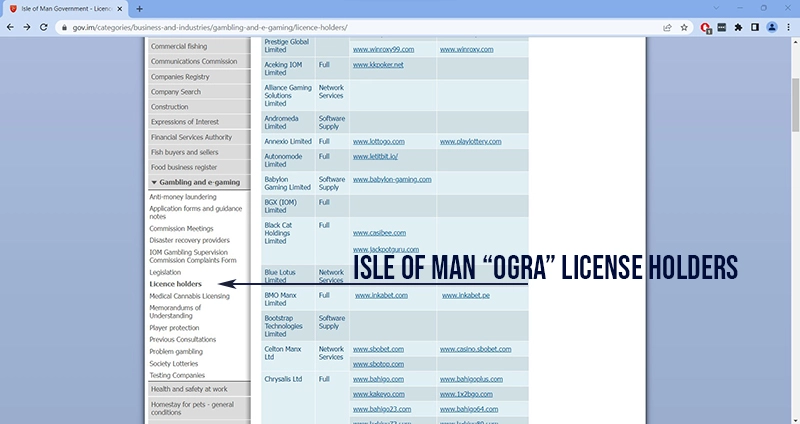Open IOM Gambling Supervision Complaints Form
Viewport: 800px width, 424px height.
tap(193, 256)
